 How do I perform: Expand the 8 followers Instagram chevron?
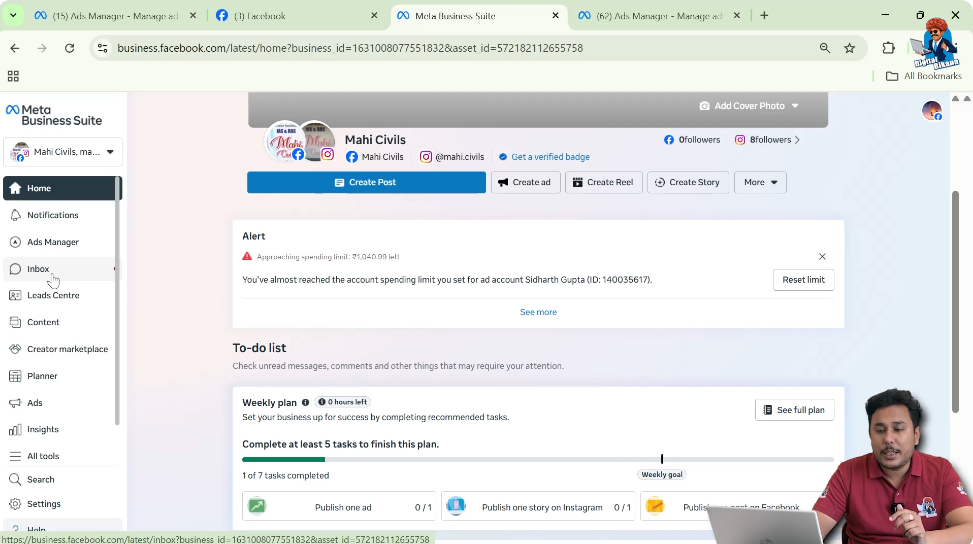coord(797,140)
